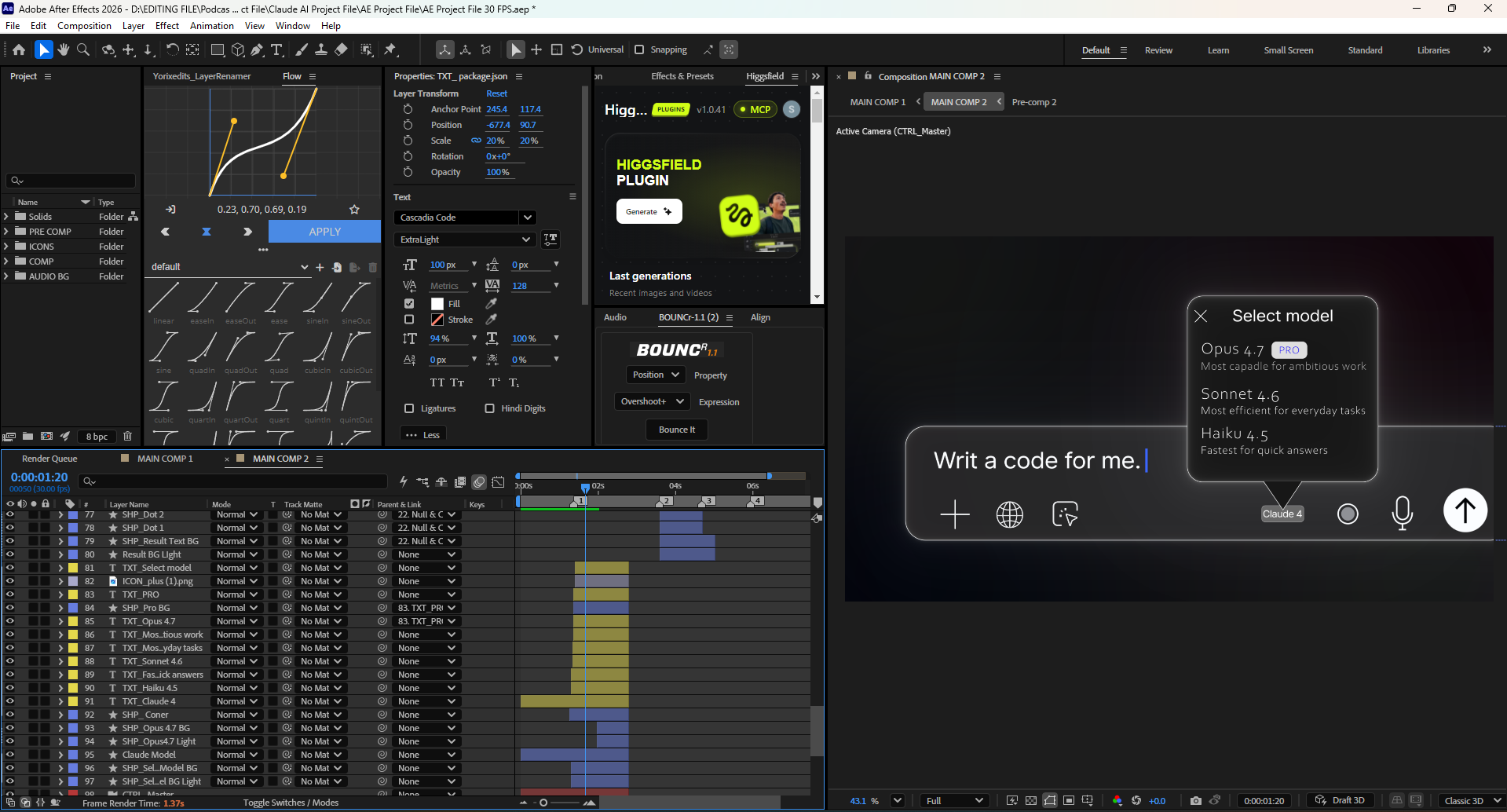Click the Less button in Properties
The width and height of the screenshot is (1507, 812).
click(x=423, y=434)
